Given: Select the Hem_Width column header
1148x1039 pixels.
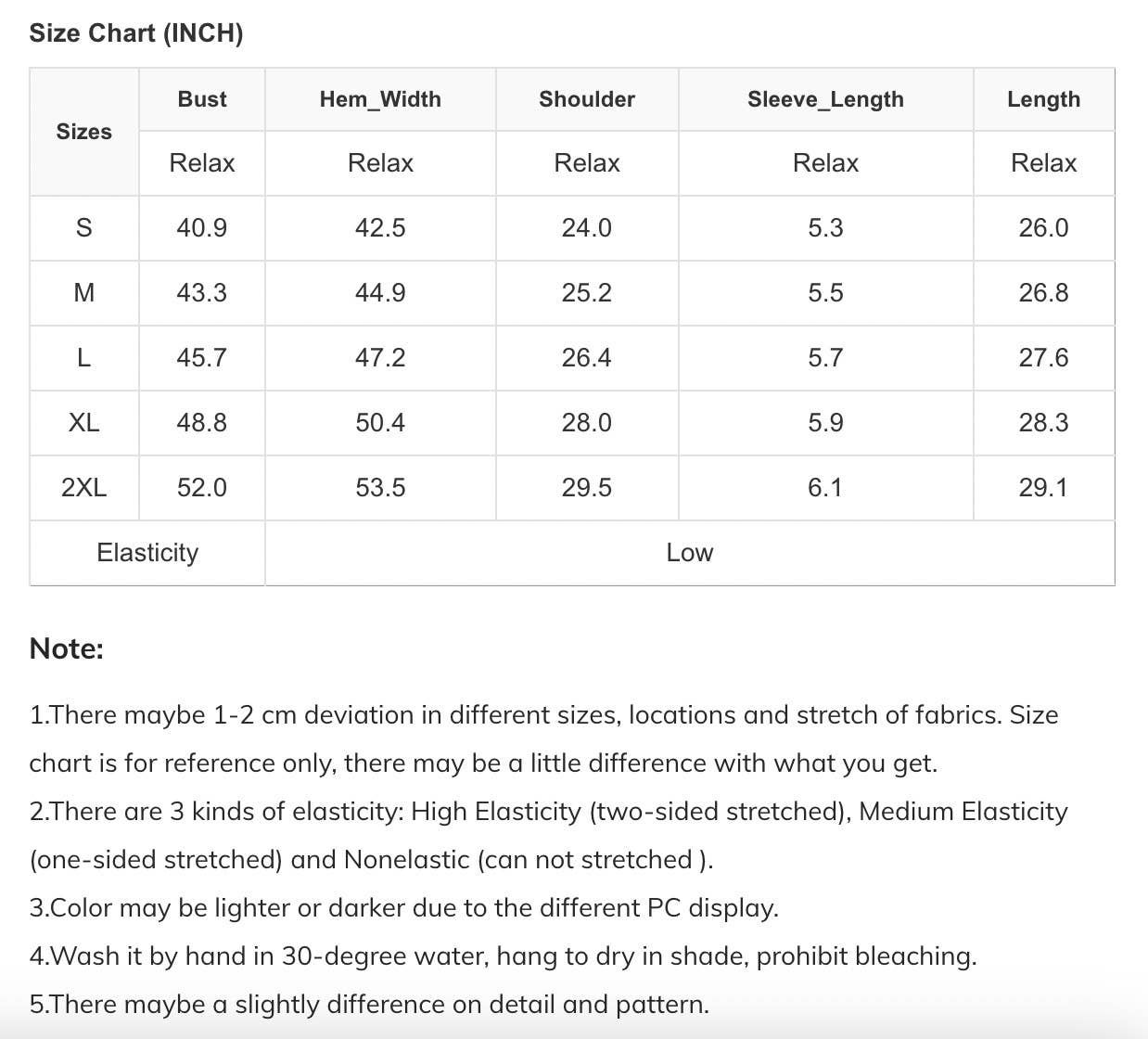Looking at the screenshot, I should tap(380, 99).
